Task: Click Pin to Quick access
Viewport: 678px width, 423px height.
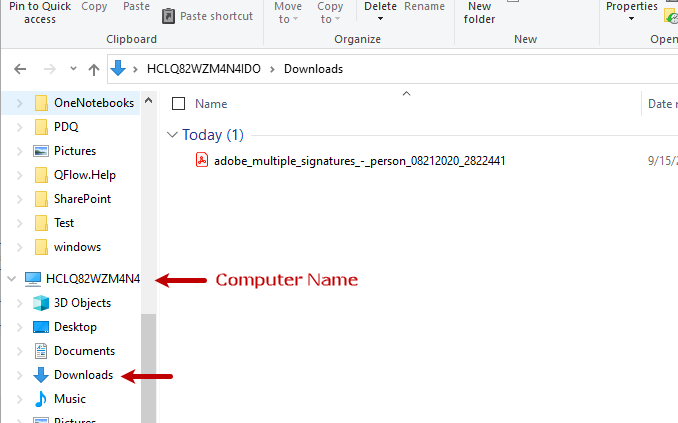Action: click(40, 13)
